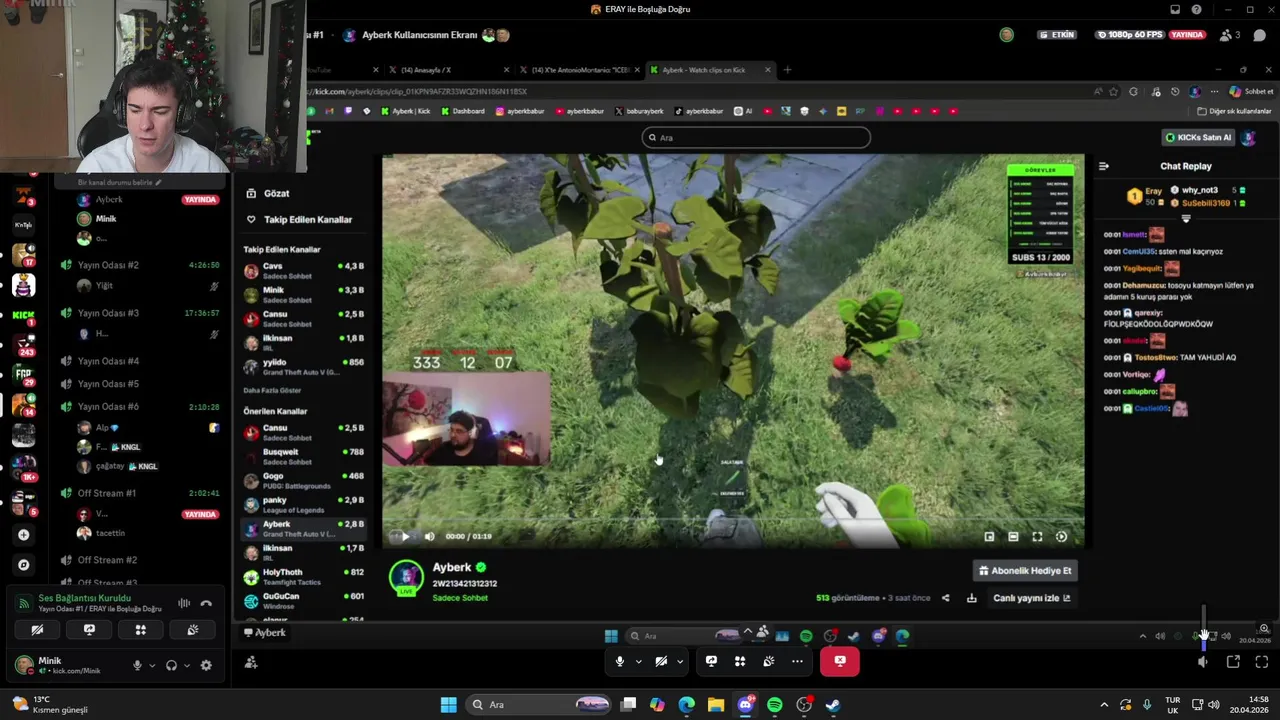Open the clip player settings icon
Viewport: 1280px width, 720px height.
(x=1061, y=537)
